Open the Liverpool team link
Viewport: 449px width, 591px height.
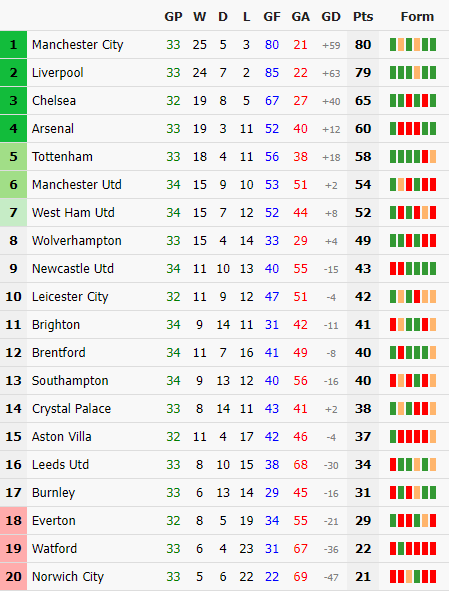57,72
